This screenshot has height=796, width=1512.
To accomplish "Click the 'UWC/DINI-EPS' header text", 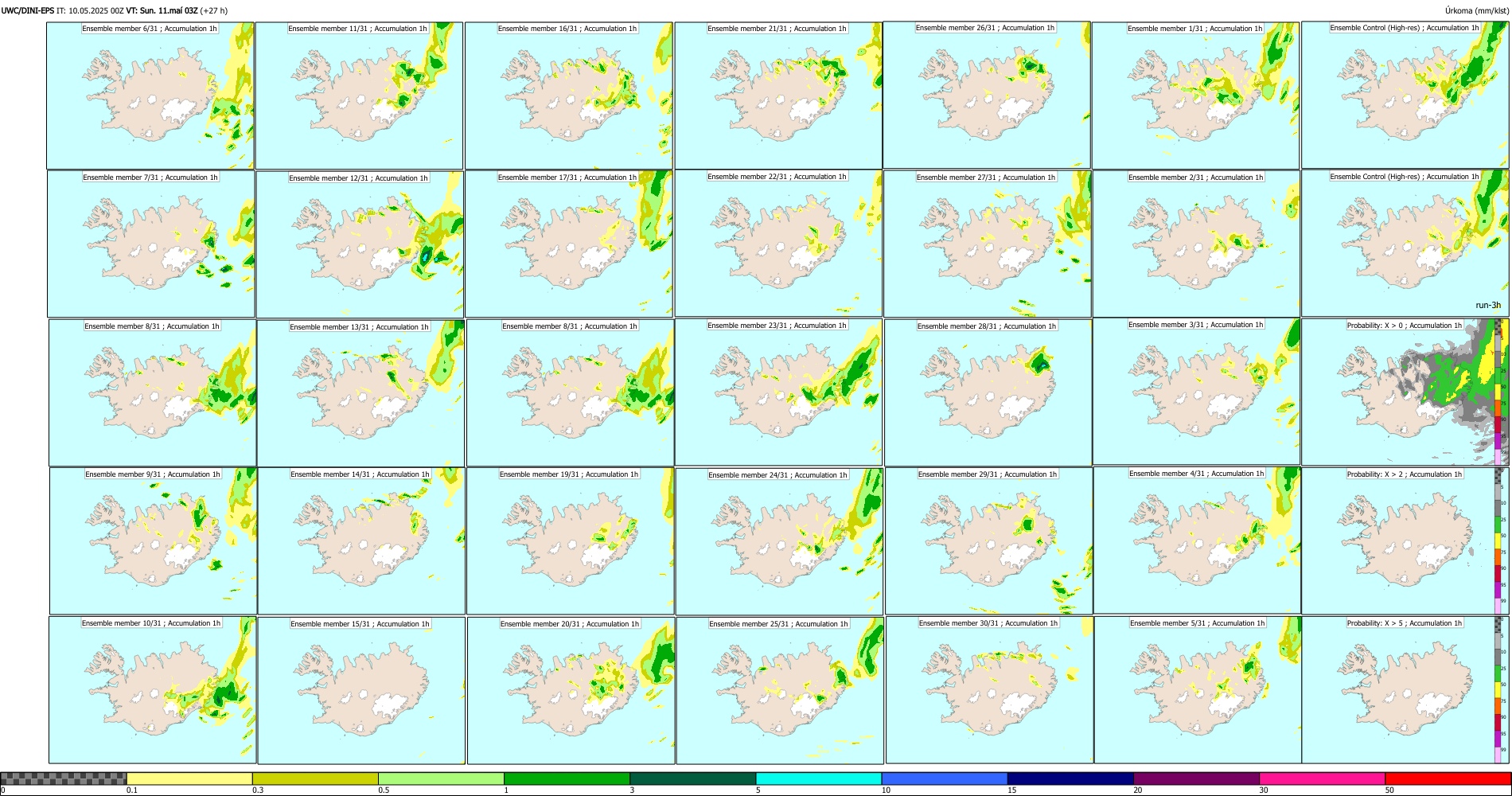I will [x=28, y=10].
